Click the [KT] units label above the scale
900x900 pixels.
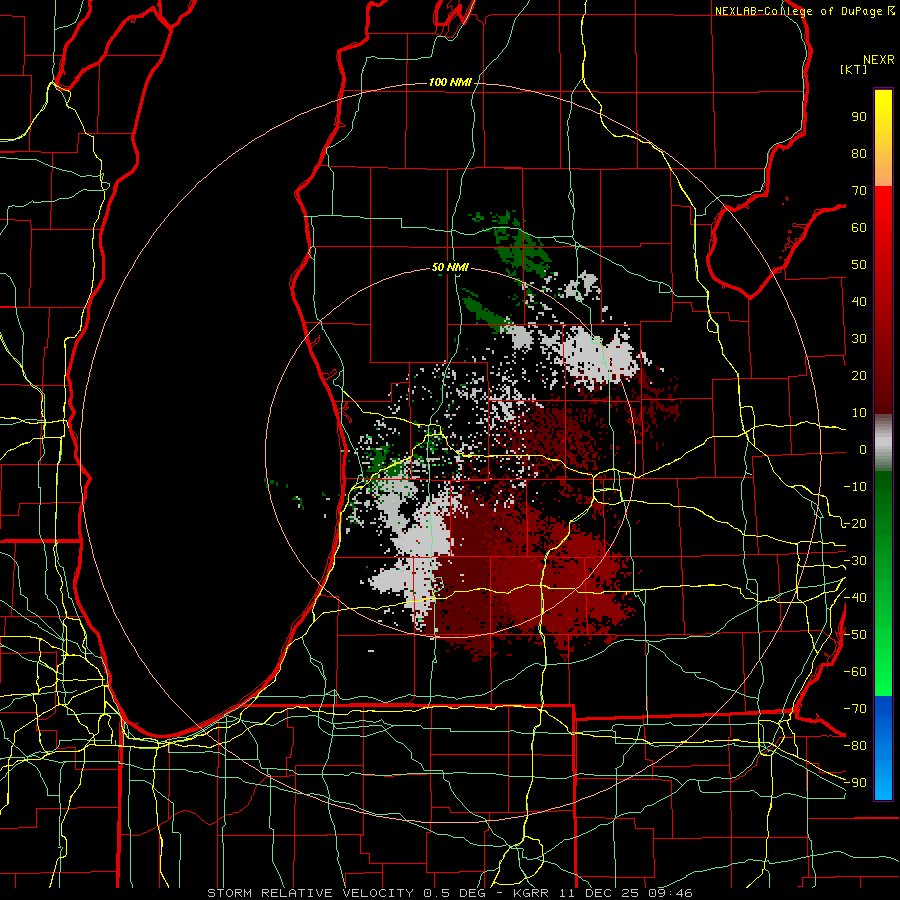[854, 69]
